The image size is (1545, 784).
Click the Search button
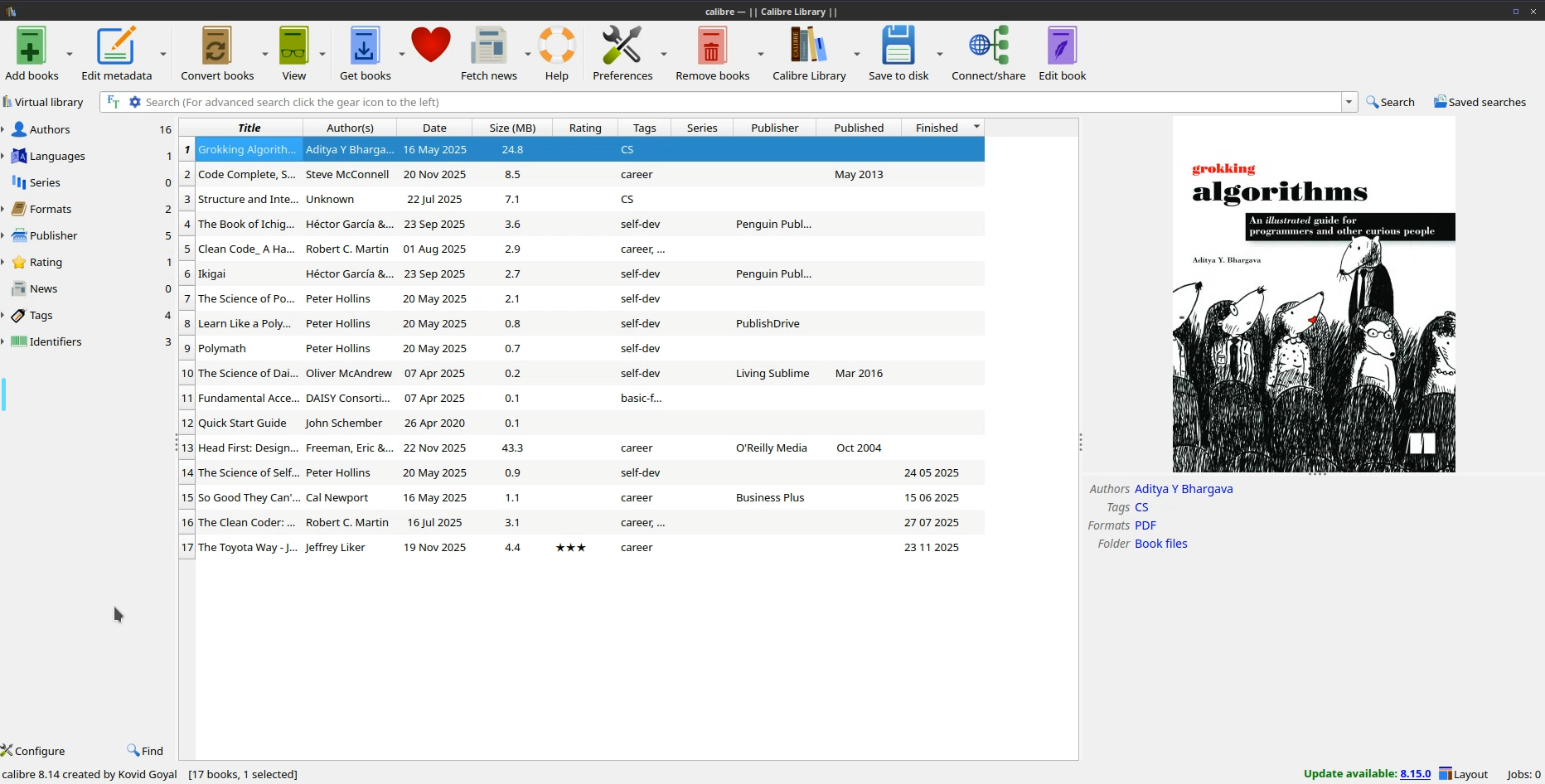(1391, 102)
